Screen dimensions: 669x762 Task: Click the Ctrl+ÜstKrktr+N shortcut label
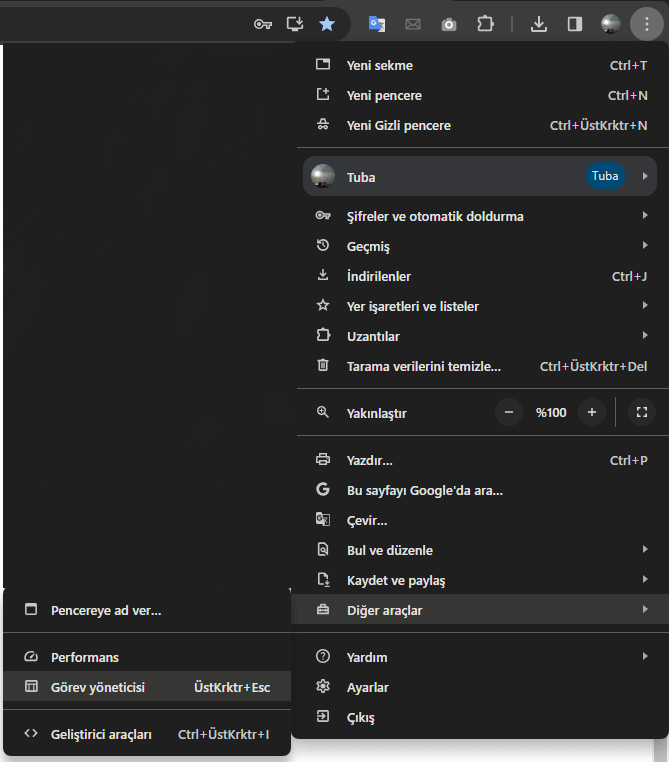click(599, 125)
